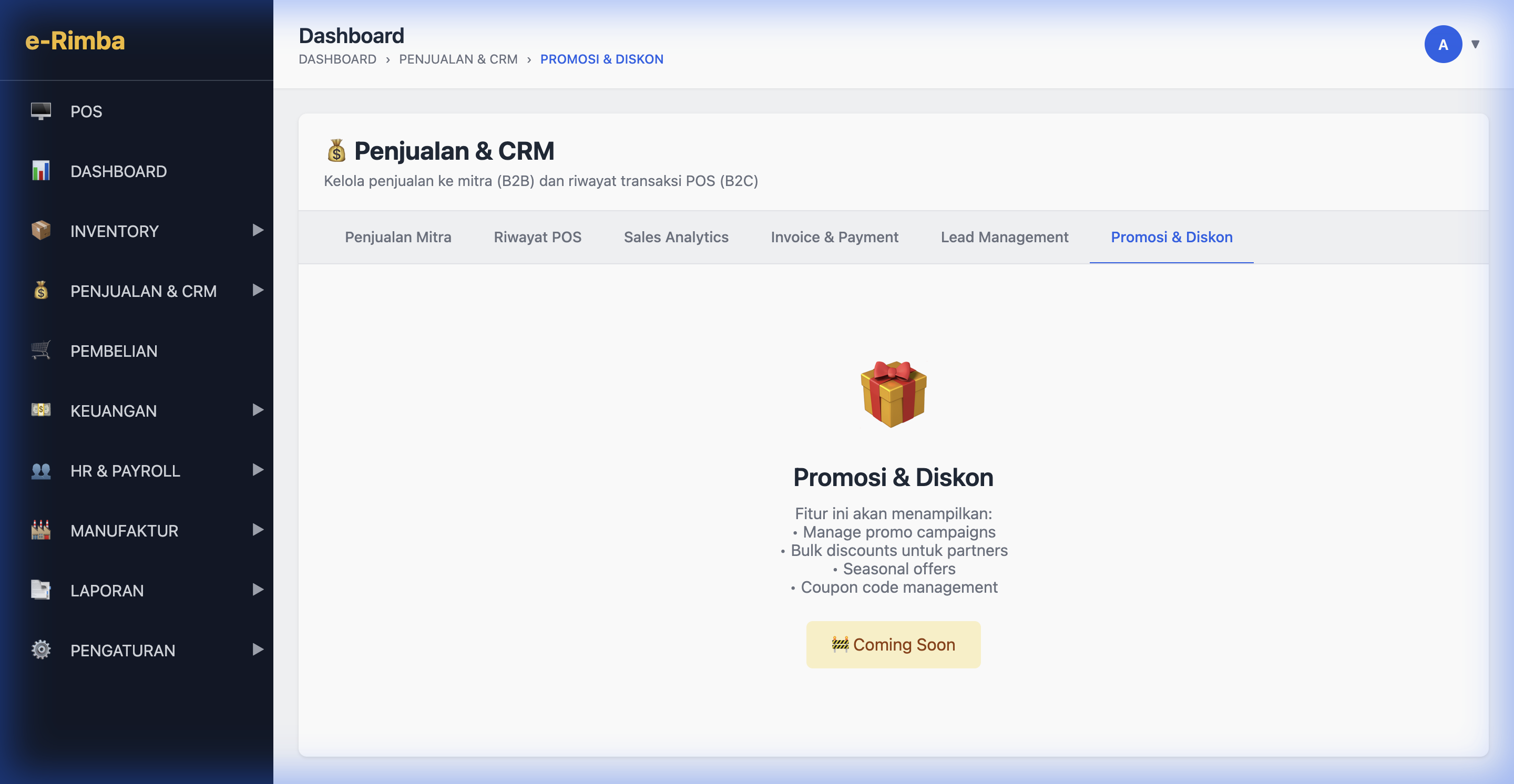Open the Invoice & Payment tab
Image resolution: width=1514 pixels, height=784 pixels.
coord(834,238)
